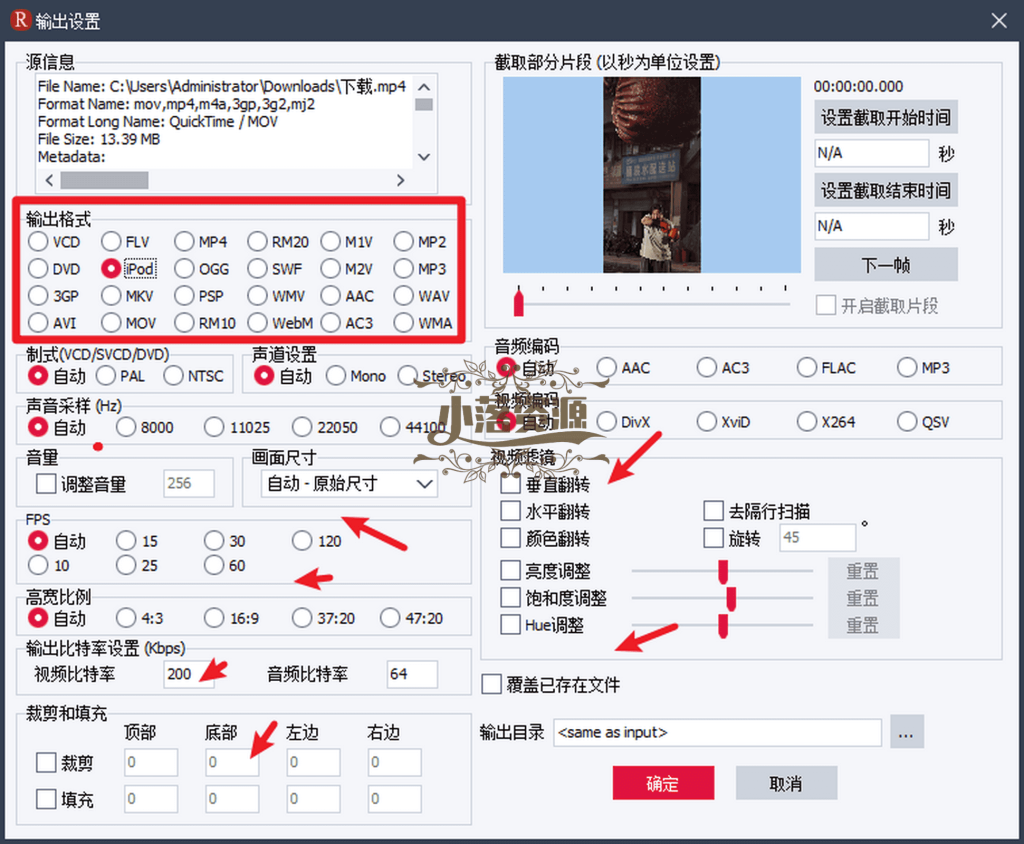Click the rotation angle field

coord(818,538)
